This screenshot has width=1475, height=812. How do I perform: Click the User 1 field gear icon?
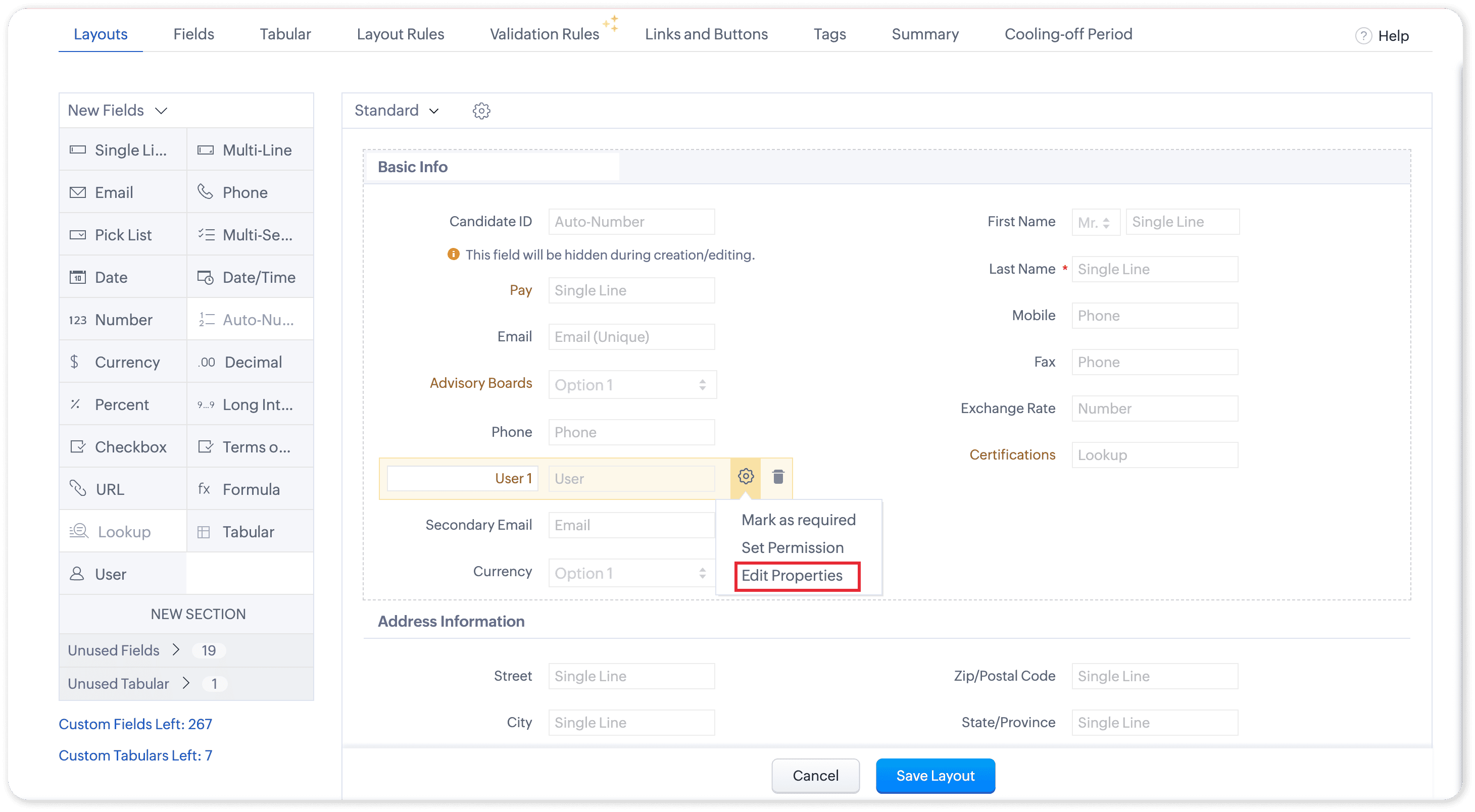pos(745,476)
